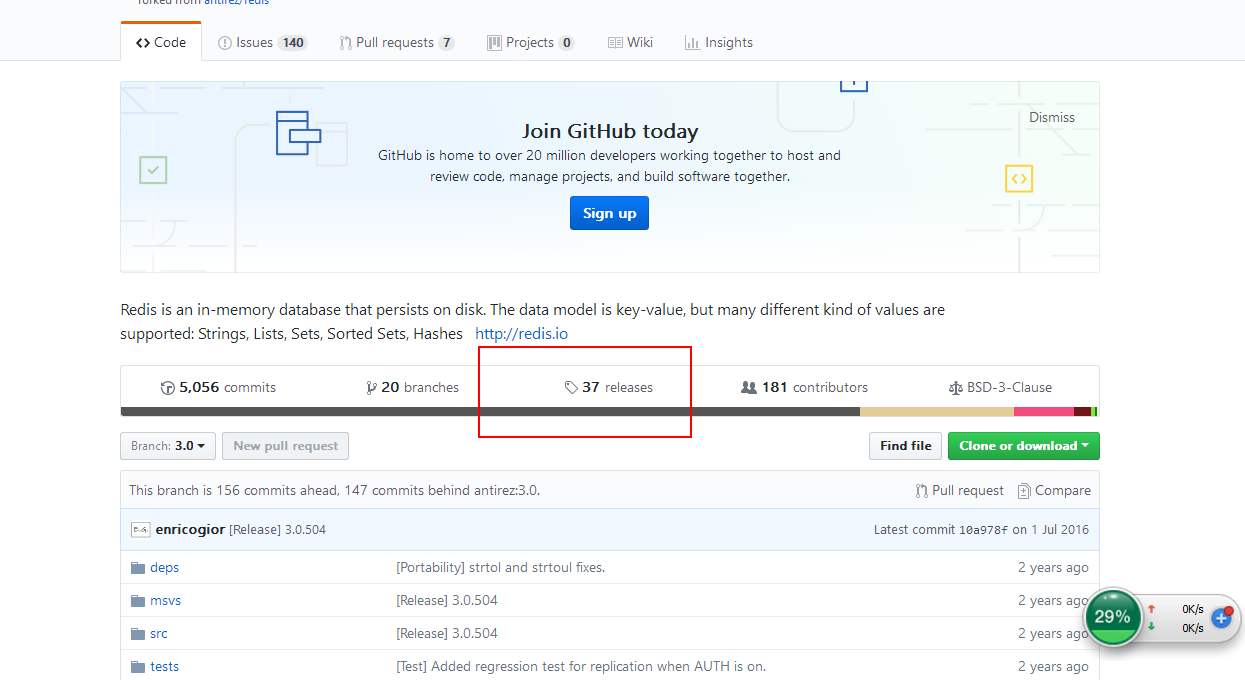The height and width of the screenshot is (680, 1245).
Task: Click the Wiki tab book icon
Action: [x=615, y=43]
